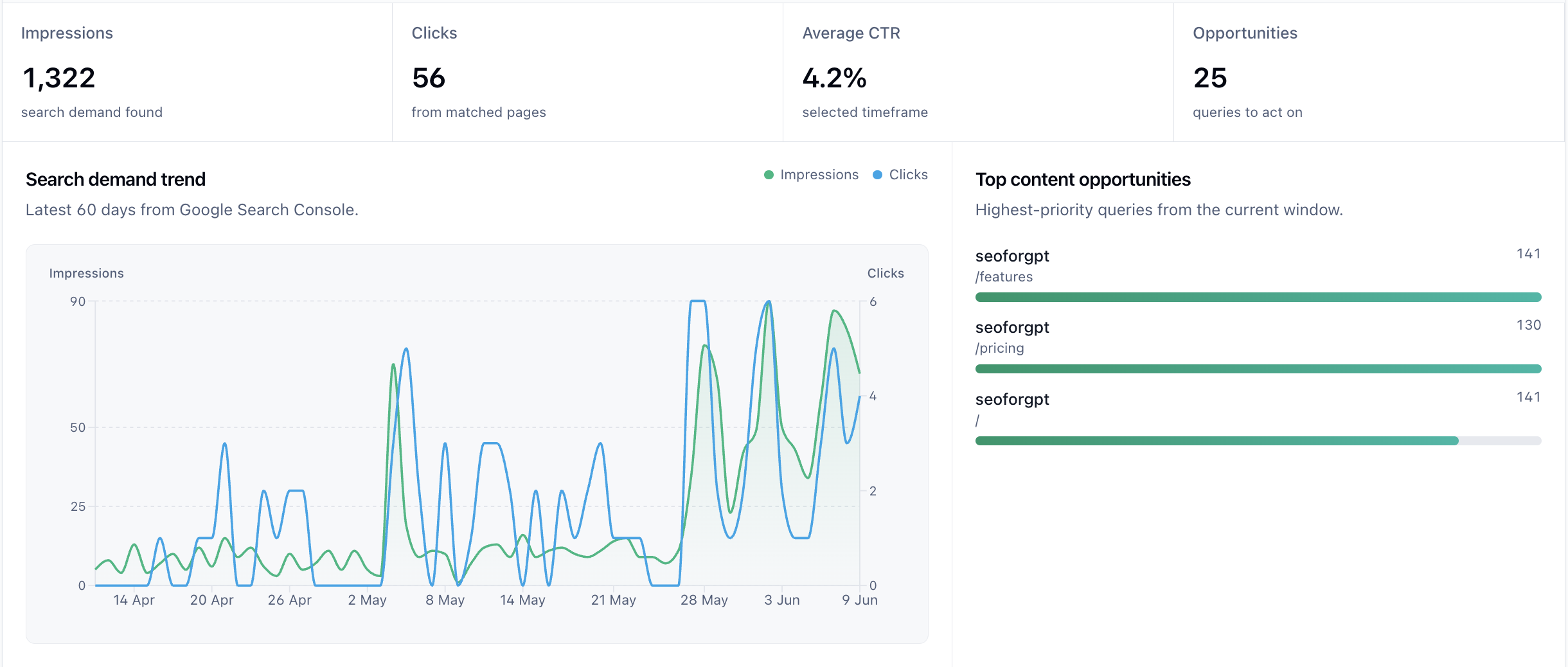This screenshot has width=1568, height=667.
Task: Click the homepage / partial progress bar
Action: click(x=1258, y=441)
